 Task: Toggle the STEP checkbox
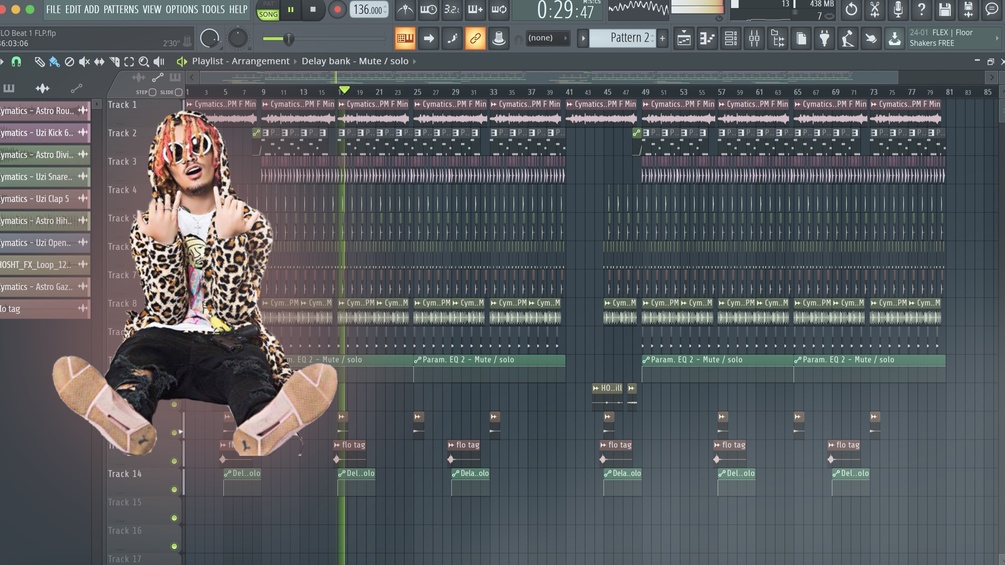pyautogui.click(x=152, y=92)
